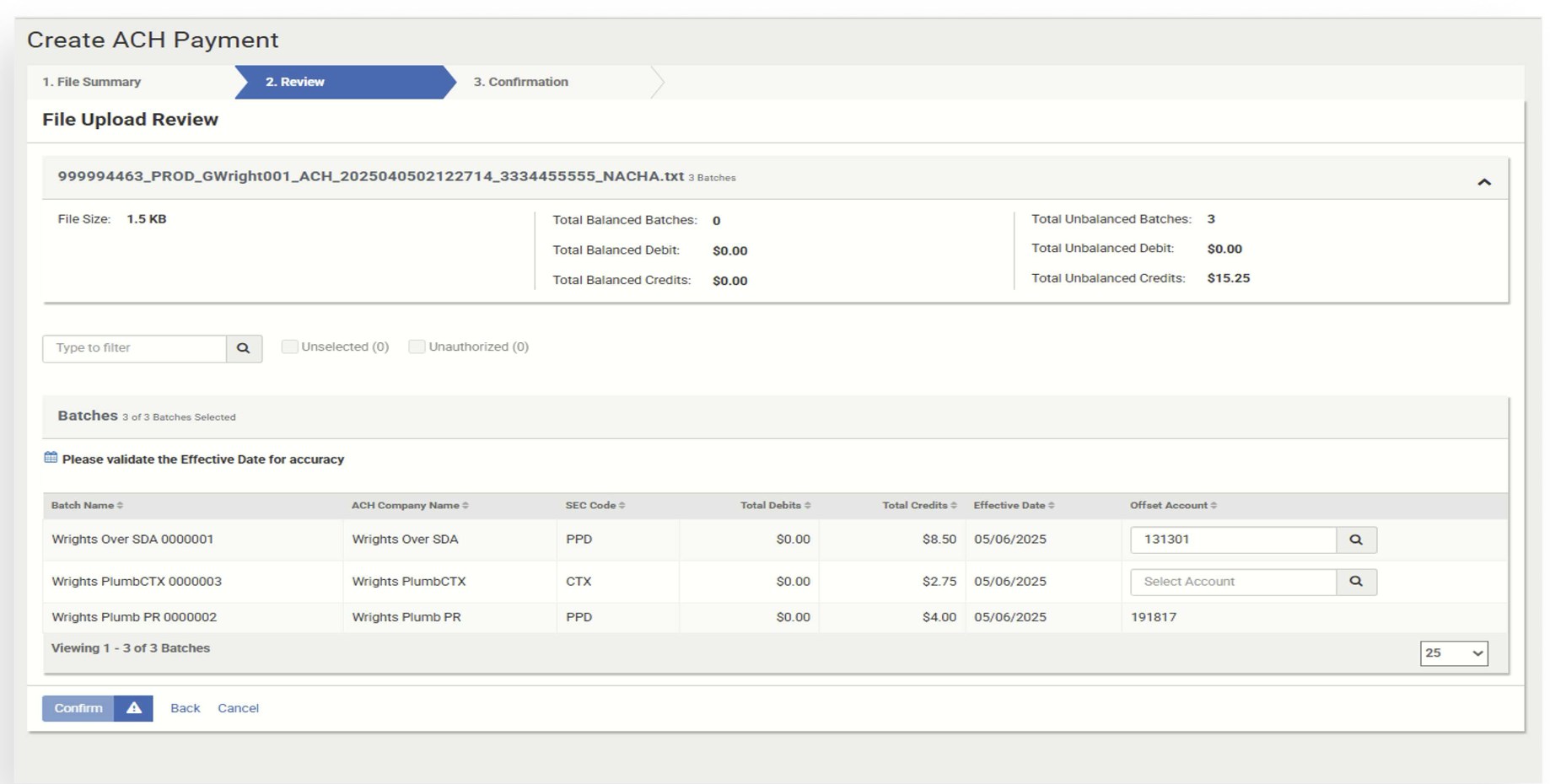1550x784 pixels.
Task: Toggle the Unauthorized (0) checkbox
Action: point(417,346)
